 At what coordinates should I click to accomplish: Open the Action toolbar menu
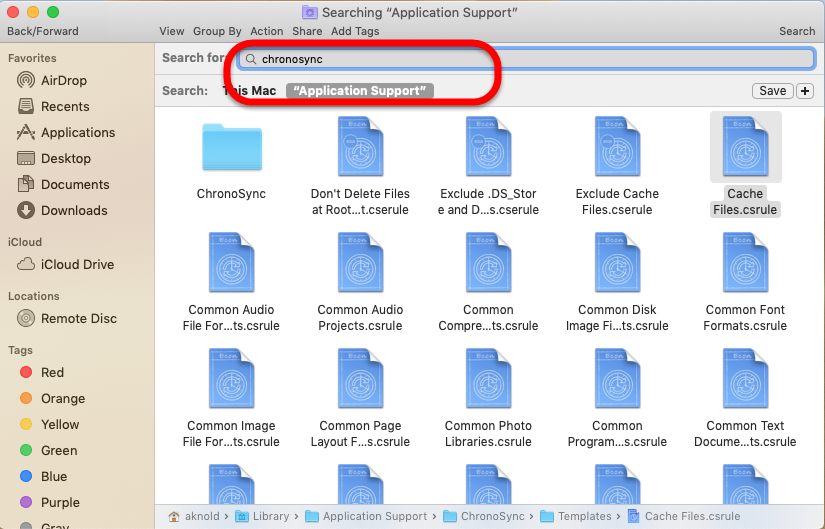(x=267, y=31)
